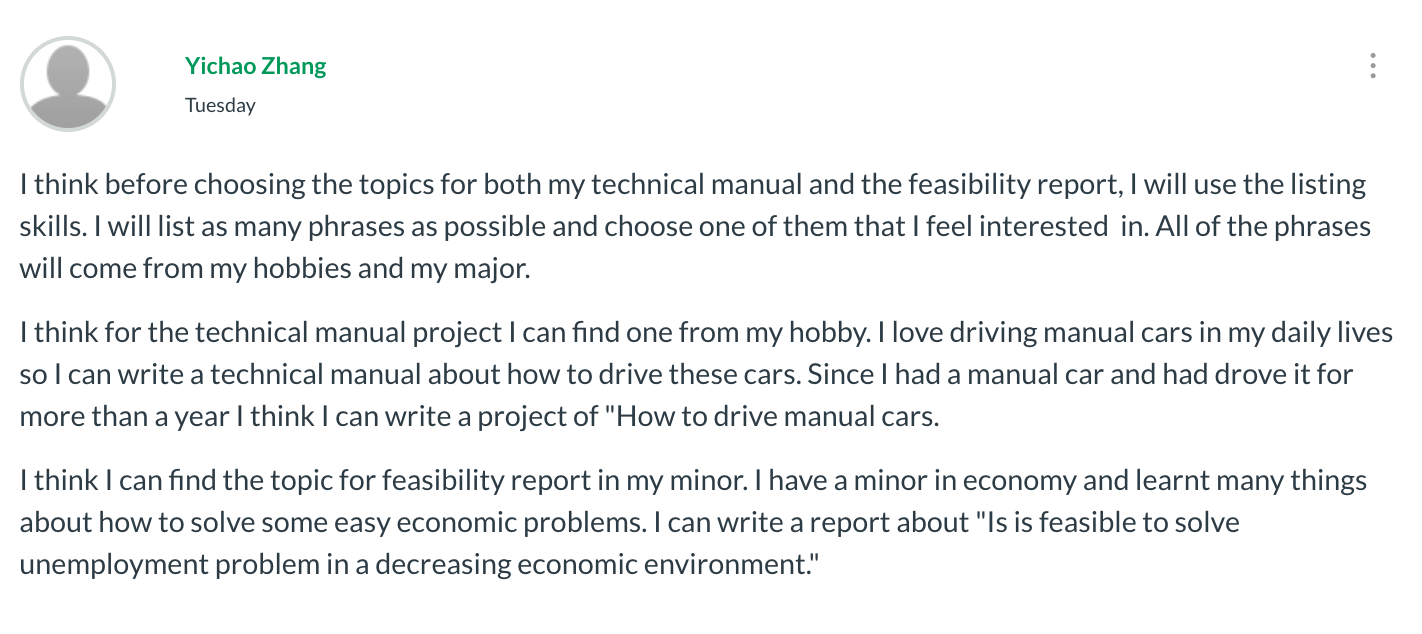The image size is (1422, 634).
Task: Click the sentence starting "Since I had a manual car"
Action: pos(686,396)
